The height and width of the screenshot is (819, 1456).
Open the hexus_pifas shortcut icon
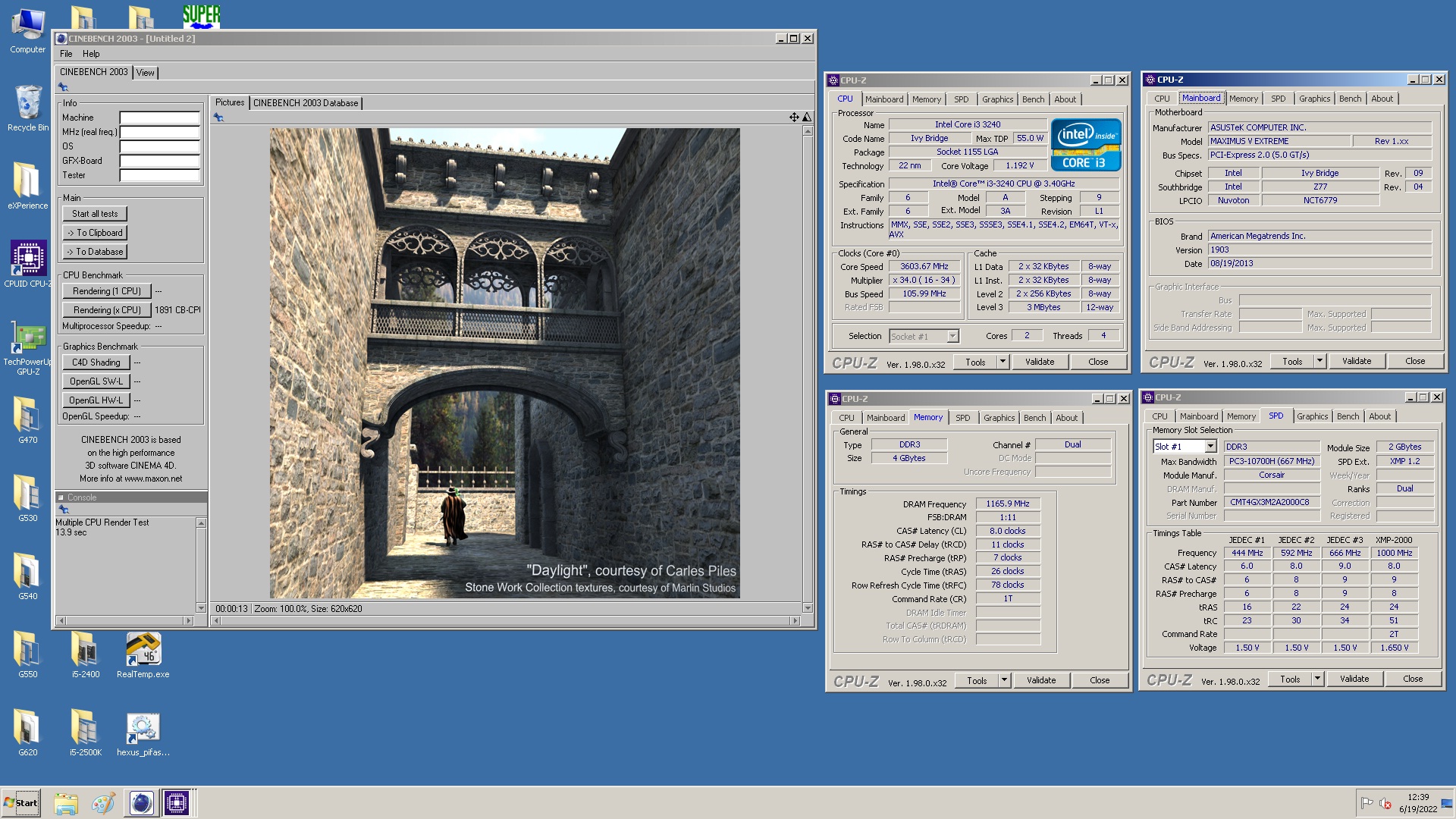point(143,733)
